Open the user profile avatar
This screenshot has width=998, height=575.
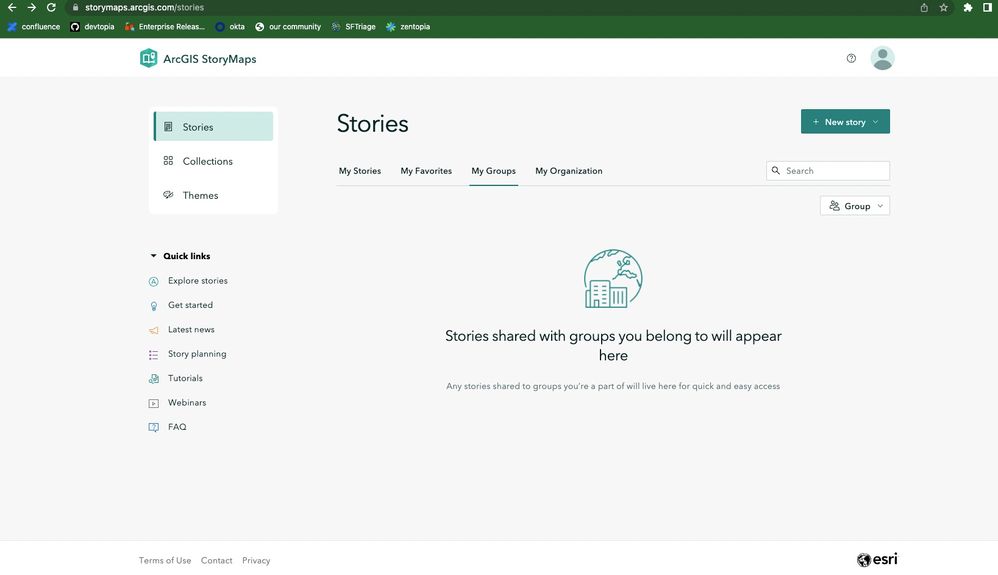click(882, 58)
